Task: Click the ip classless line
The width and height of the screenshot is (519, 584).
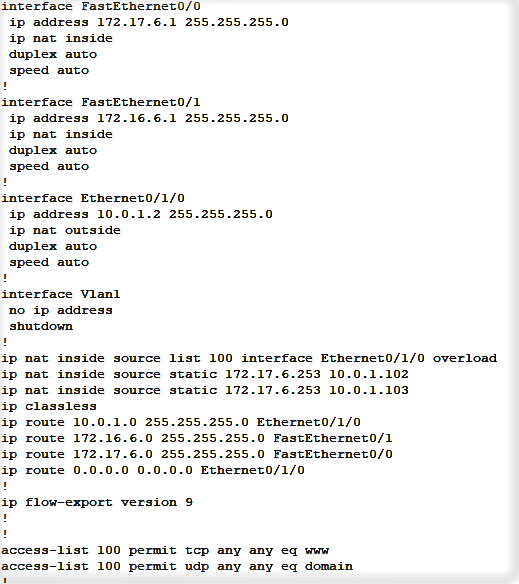Action: click(49, 406)
